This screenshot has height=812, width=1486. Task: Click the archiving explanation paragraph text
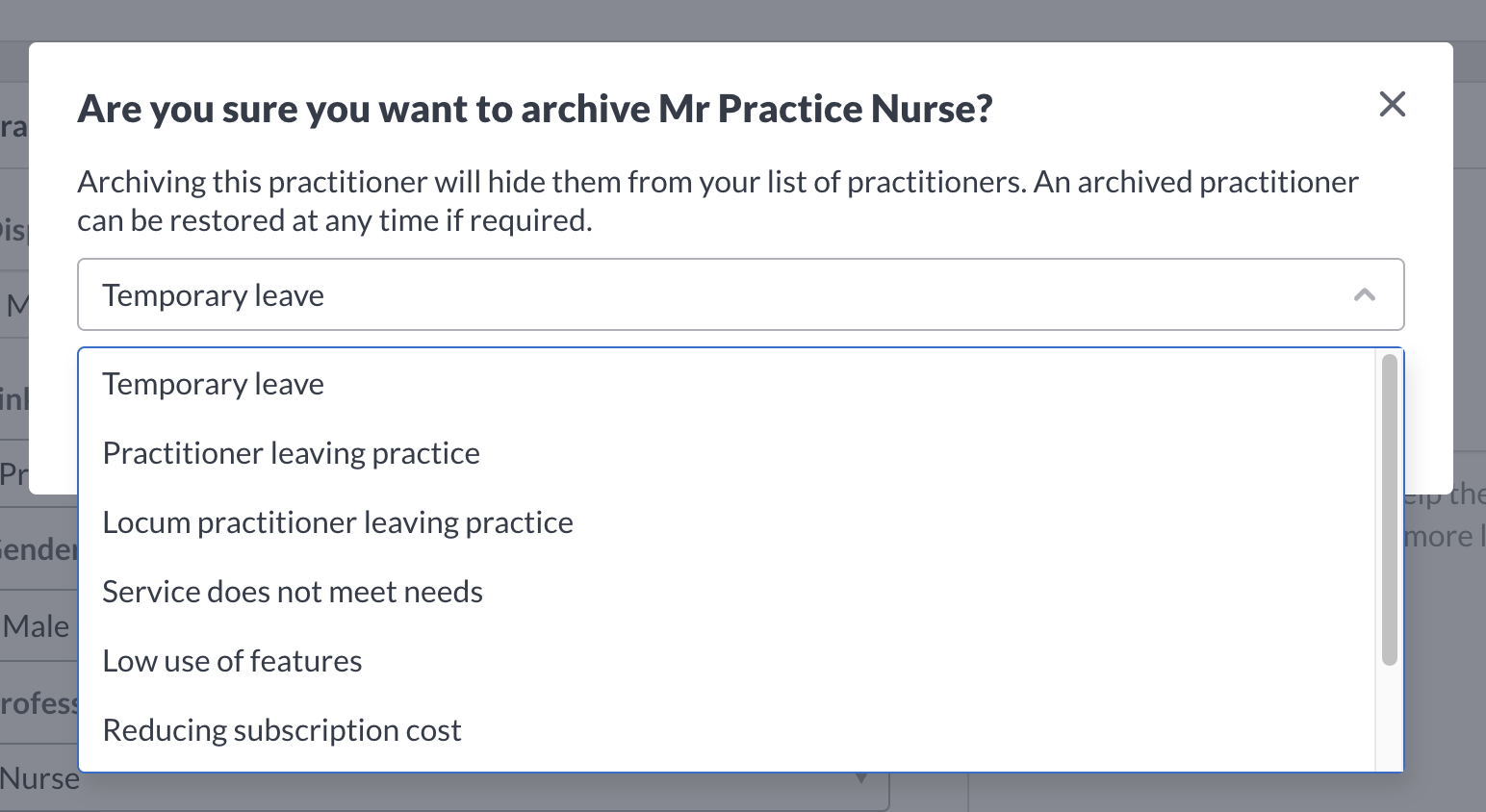(718, 201)
